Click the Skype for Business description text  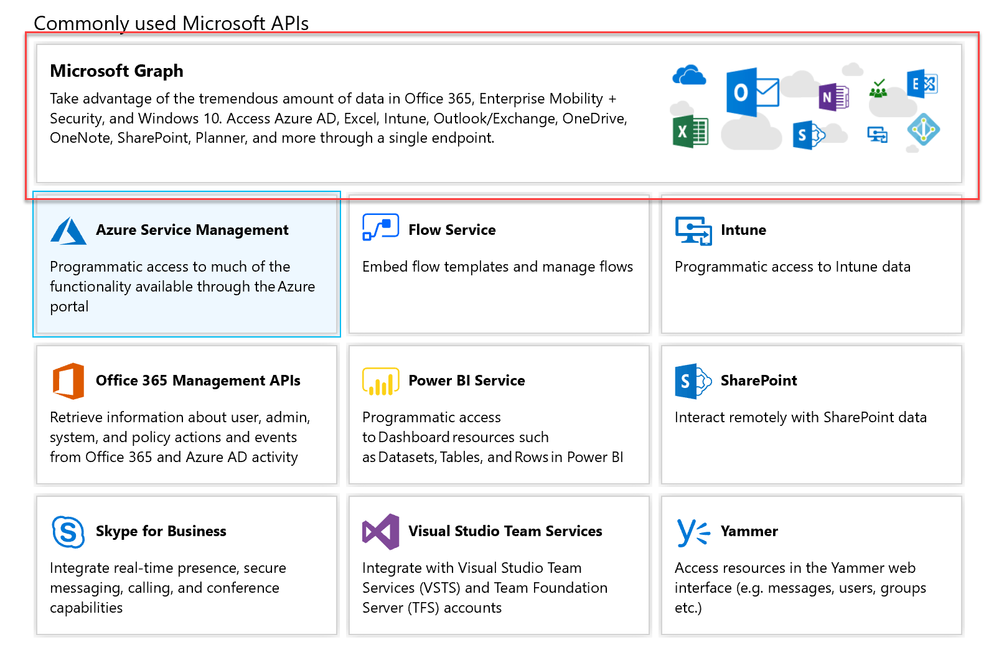click(x=168, y=588)
